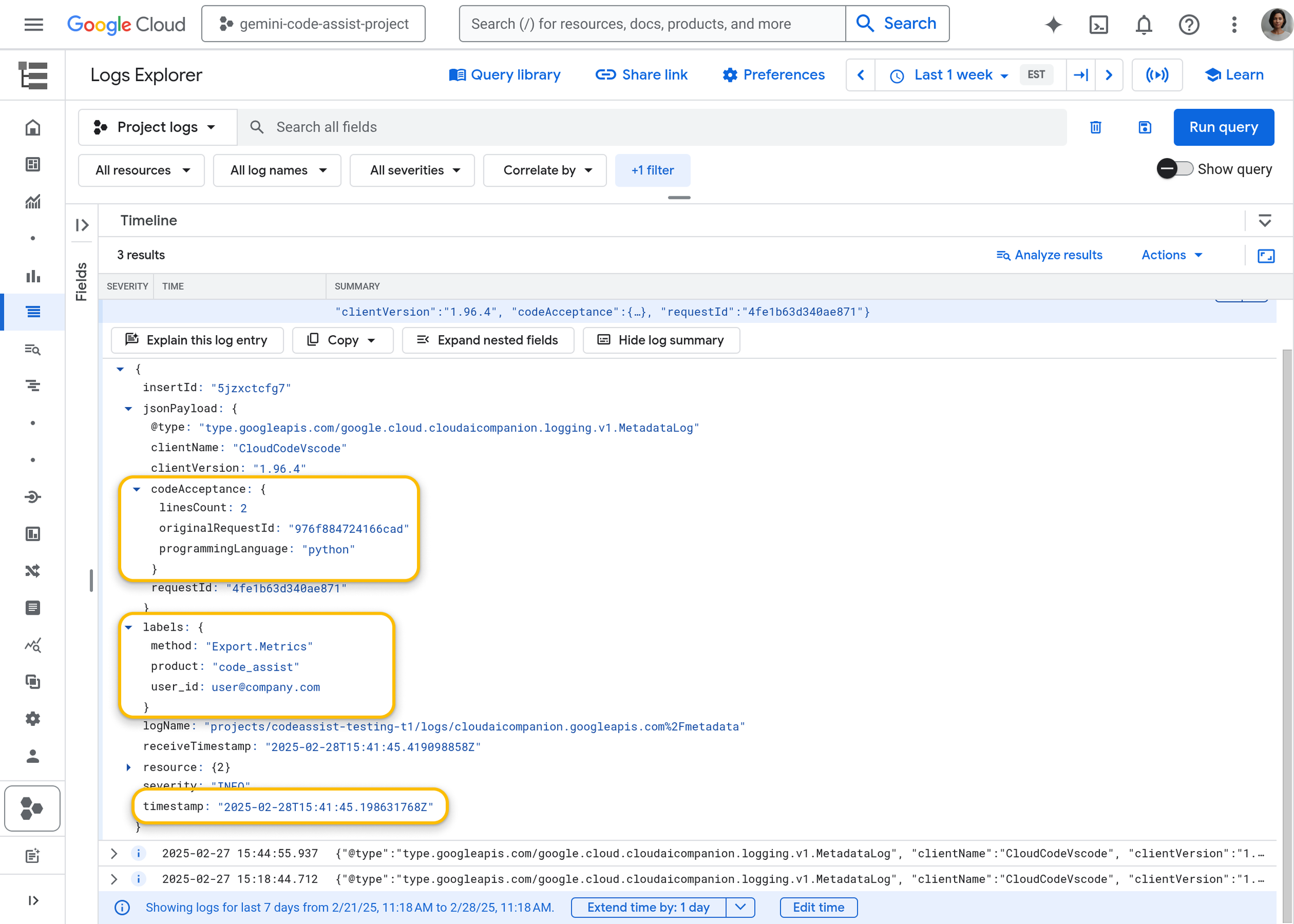Expand the 15:44:55.937 log entry
Screen dimensions: 1294x924
point(114,853)
